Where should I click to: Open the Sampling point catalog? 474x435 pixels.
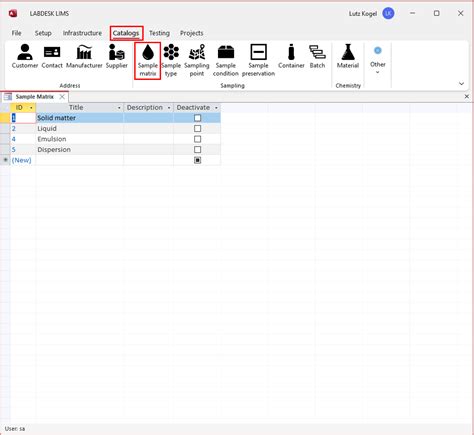click(197, 60)
